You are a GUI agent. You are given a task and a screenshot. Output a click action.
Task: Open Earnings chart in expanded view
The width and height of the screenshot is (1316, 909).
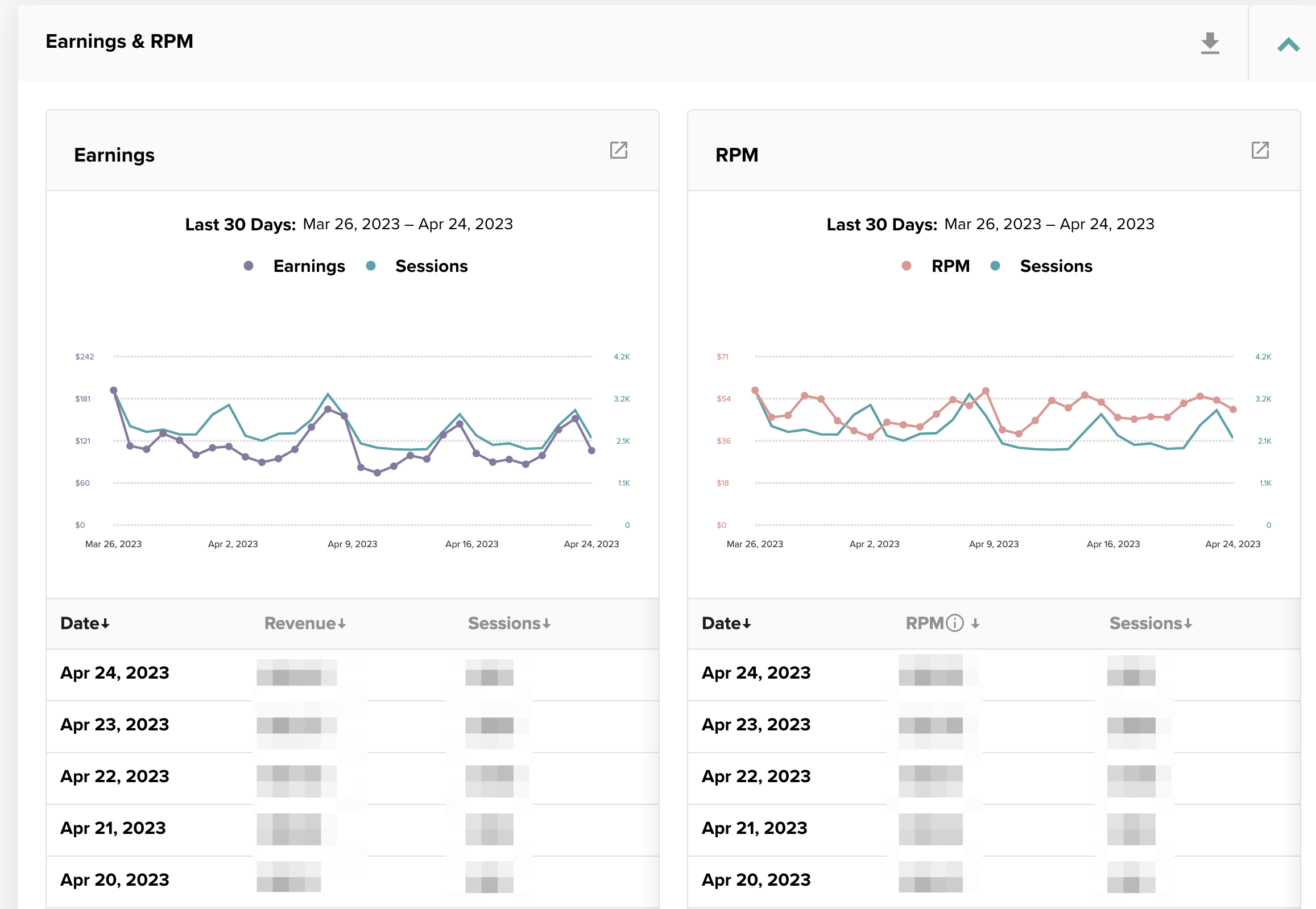(618, 150)
